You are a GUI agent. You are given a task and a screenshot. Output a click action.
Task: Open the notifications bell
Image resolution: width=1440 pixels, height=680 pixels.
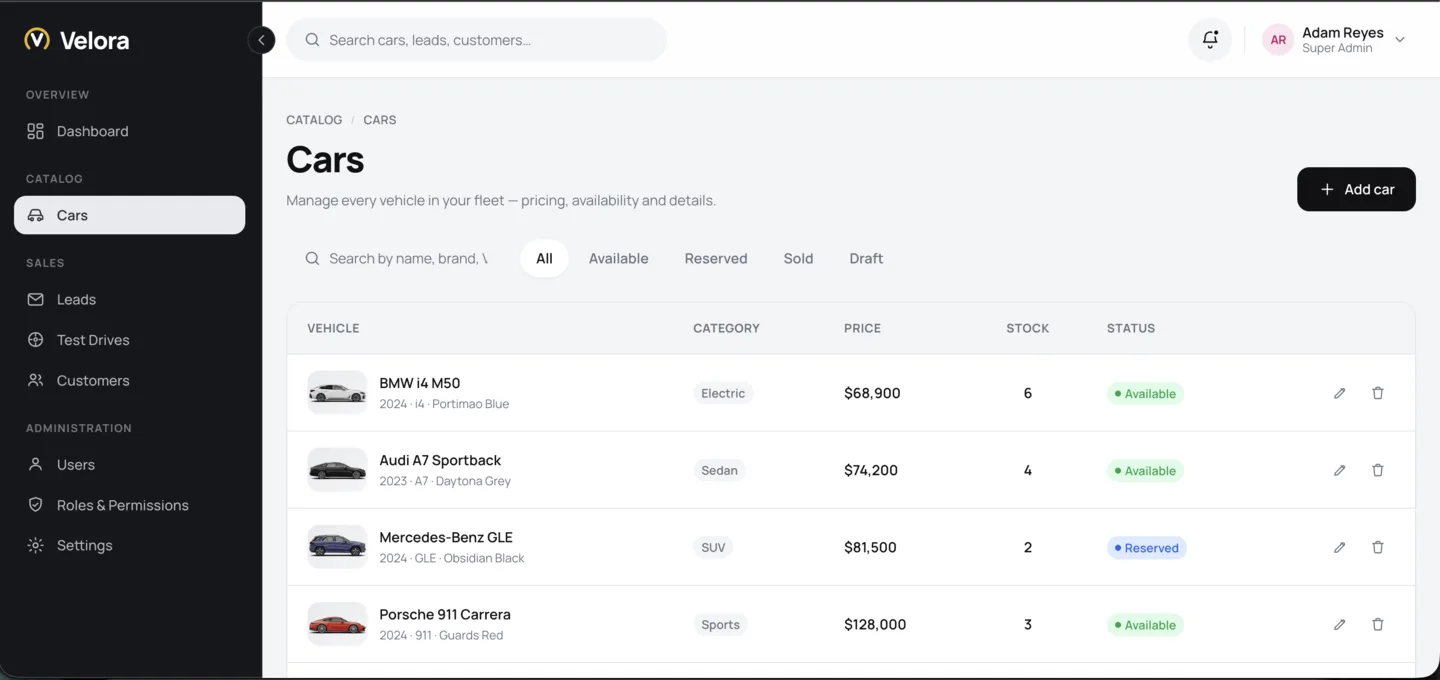coord(1210,40)
